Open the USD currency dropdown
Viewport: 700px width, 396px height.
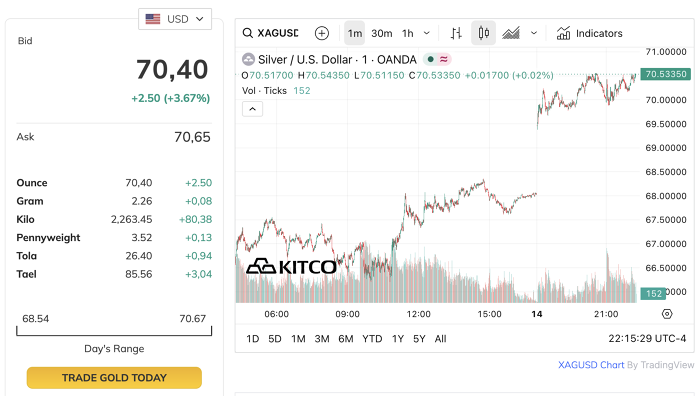pos(175,19)
